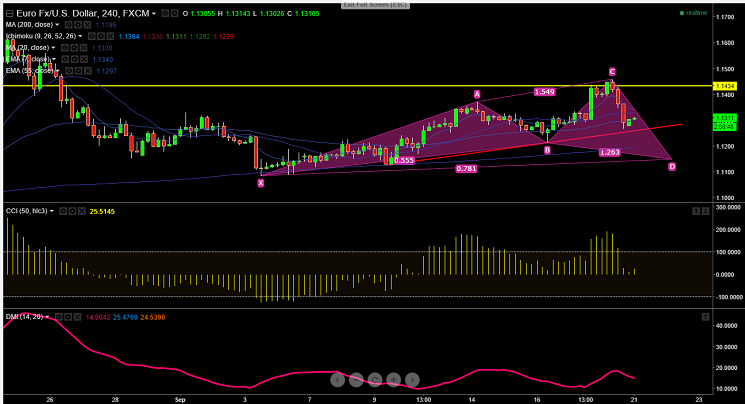Screen dimensions: 745x404
Task: Open MA (20, close) format settings gear
Action: (74, 48)
